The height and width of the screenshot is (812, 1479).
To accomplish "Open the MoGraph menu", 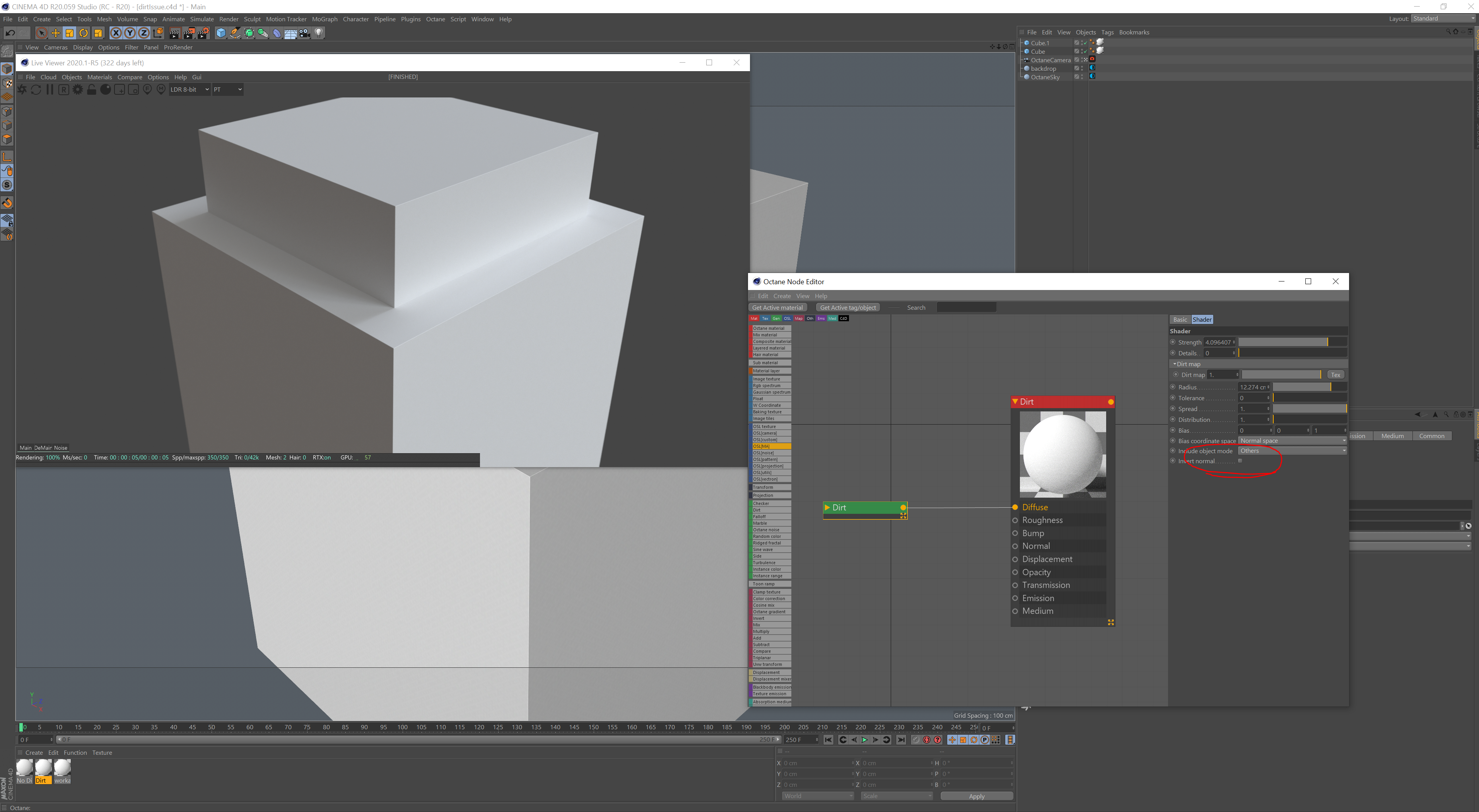I will pyautogui.click(x=324, y=19).
